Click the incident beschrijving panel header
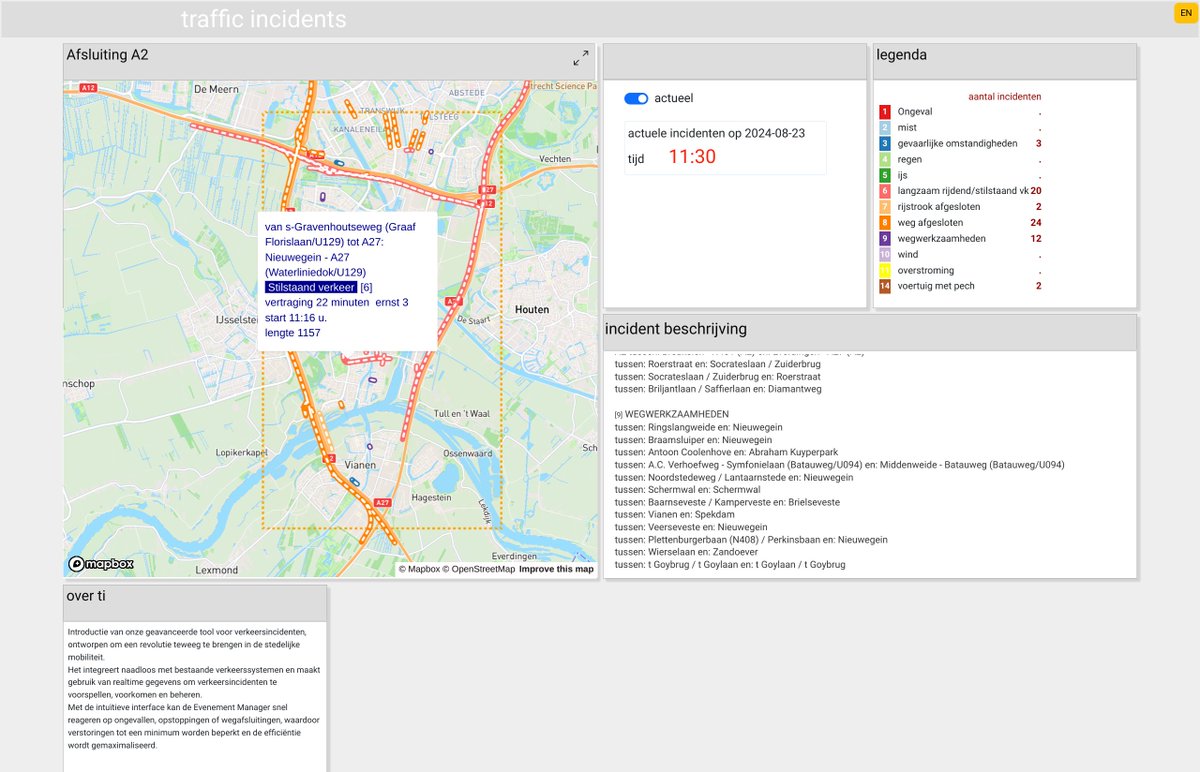The height and width of the screenshot is (772, 1200). pos(870,333)
